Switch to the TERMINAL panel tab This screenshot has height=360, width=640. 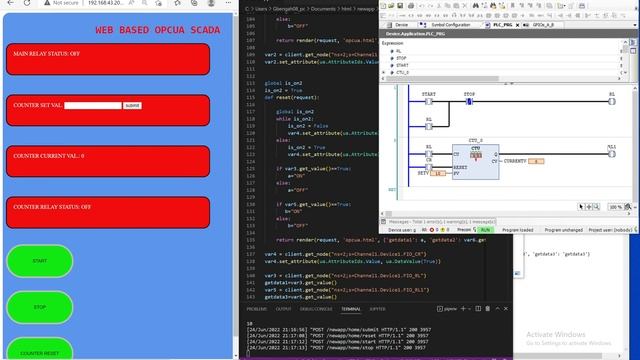coord(351,309)
